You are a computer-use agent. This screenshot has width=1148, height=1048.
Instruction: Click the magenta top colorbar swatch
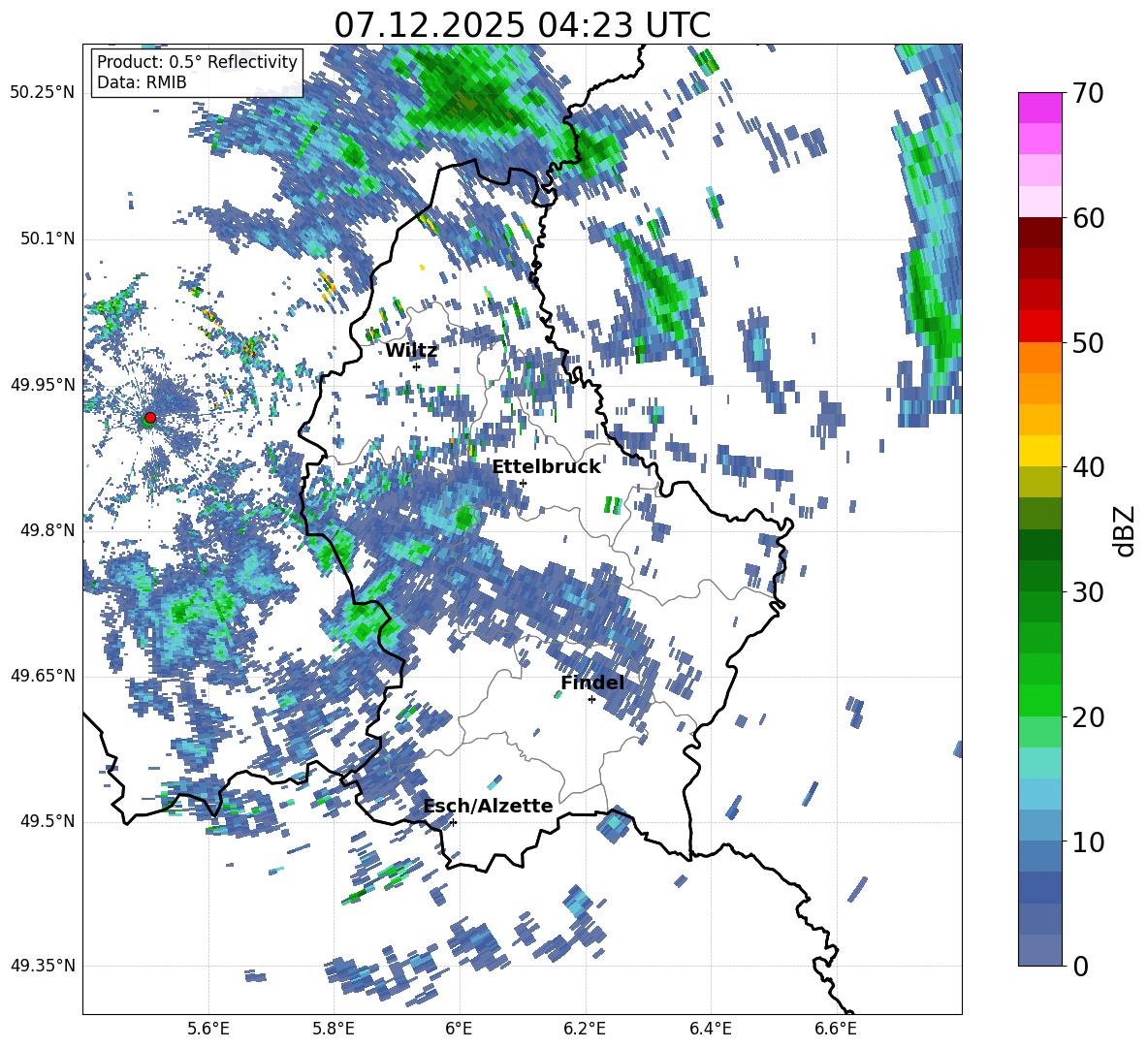1039,108
